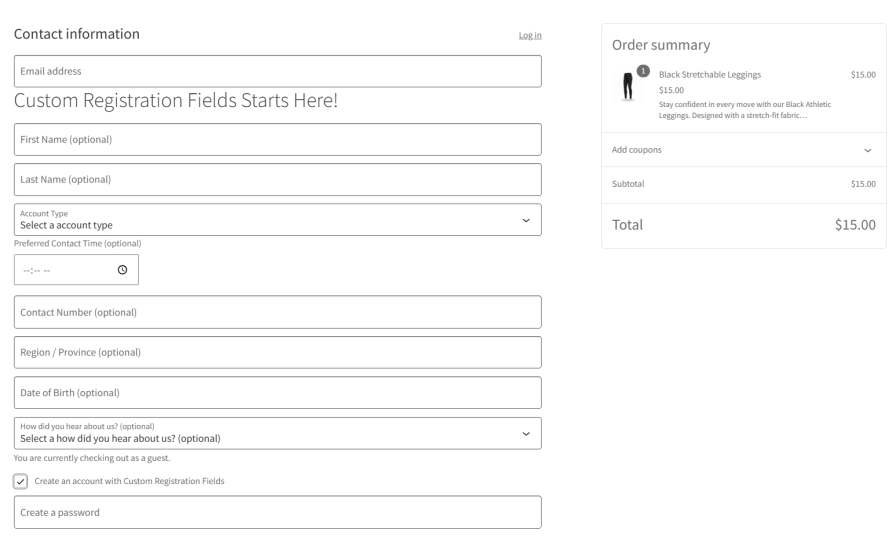This screenshot has height=539, width=896.
Task: Click the quantity badge on the leggings image
Action: pyautogui.click(x=643, y=71)
